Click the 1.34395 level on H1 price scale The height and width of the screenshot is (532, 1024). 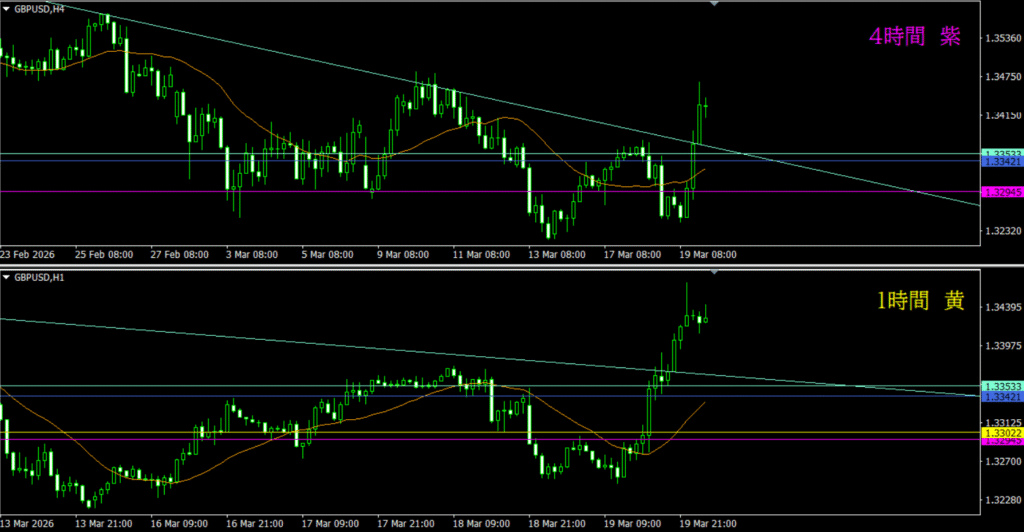[x=1001, y=307]
